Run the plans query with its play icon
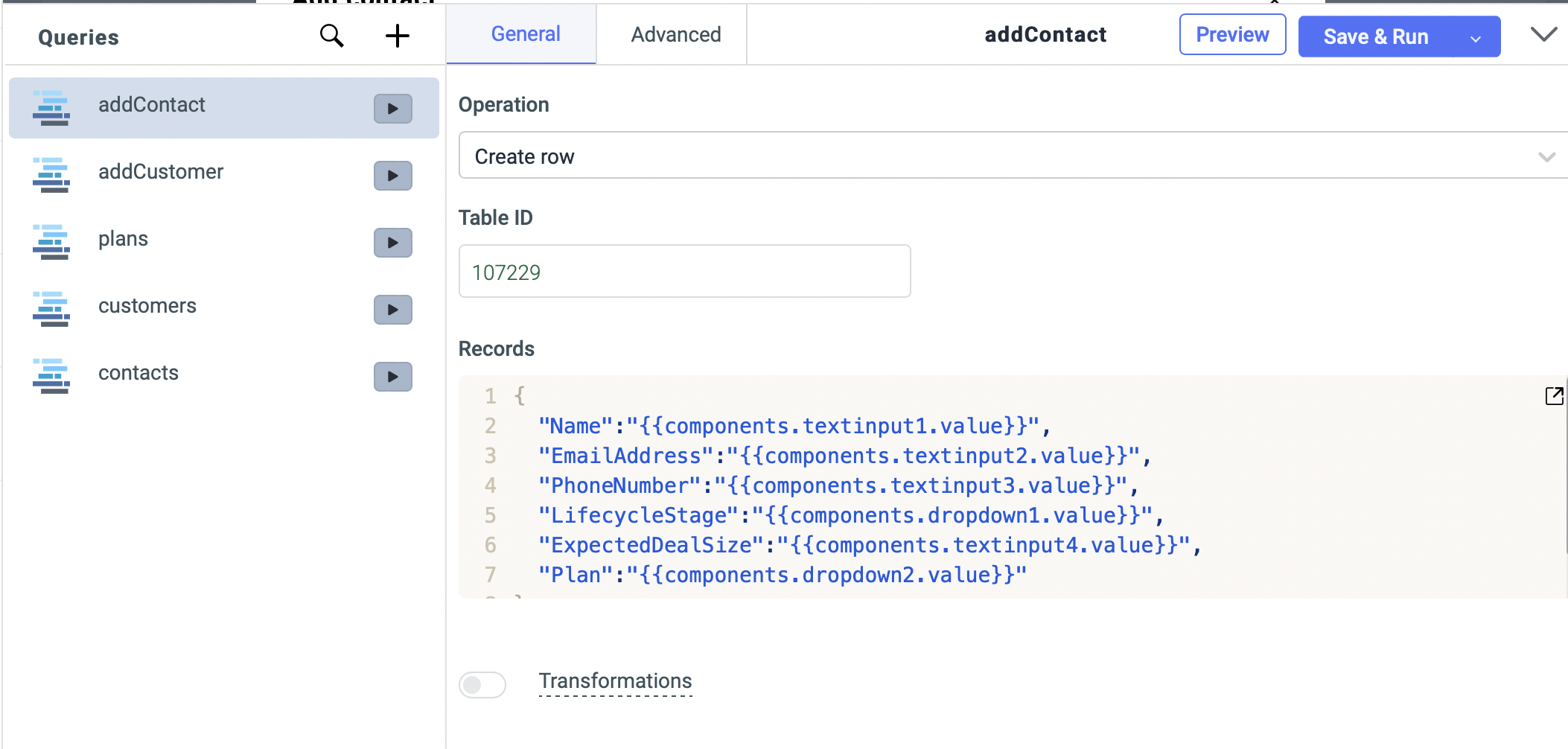Screen dimensions: 1568x749 tap(392, 243)
